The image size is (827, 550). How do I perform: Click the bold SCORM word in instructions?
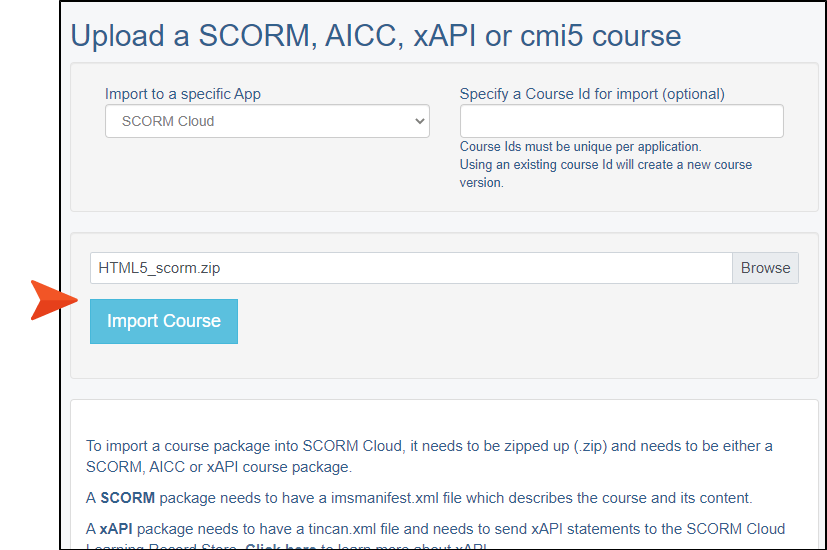click(128, 498)
